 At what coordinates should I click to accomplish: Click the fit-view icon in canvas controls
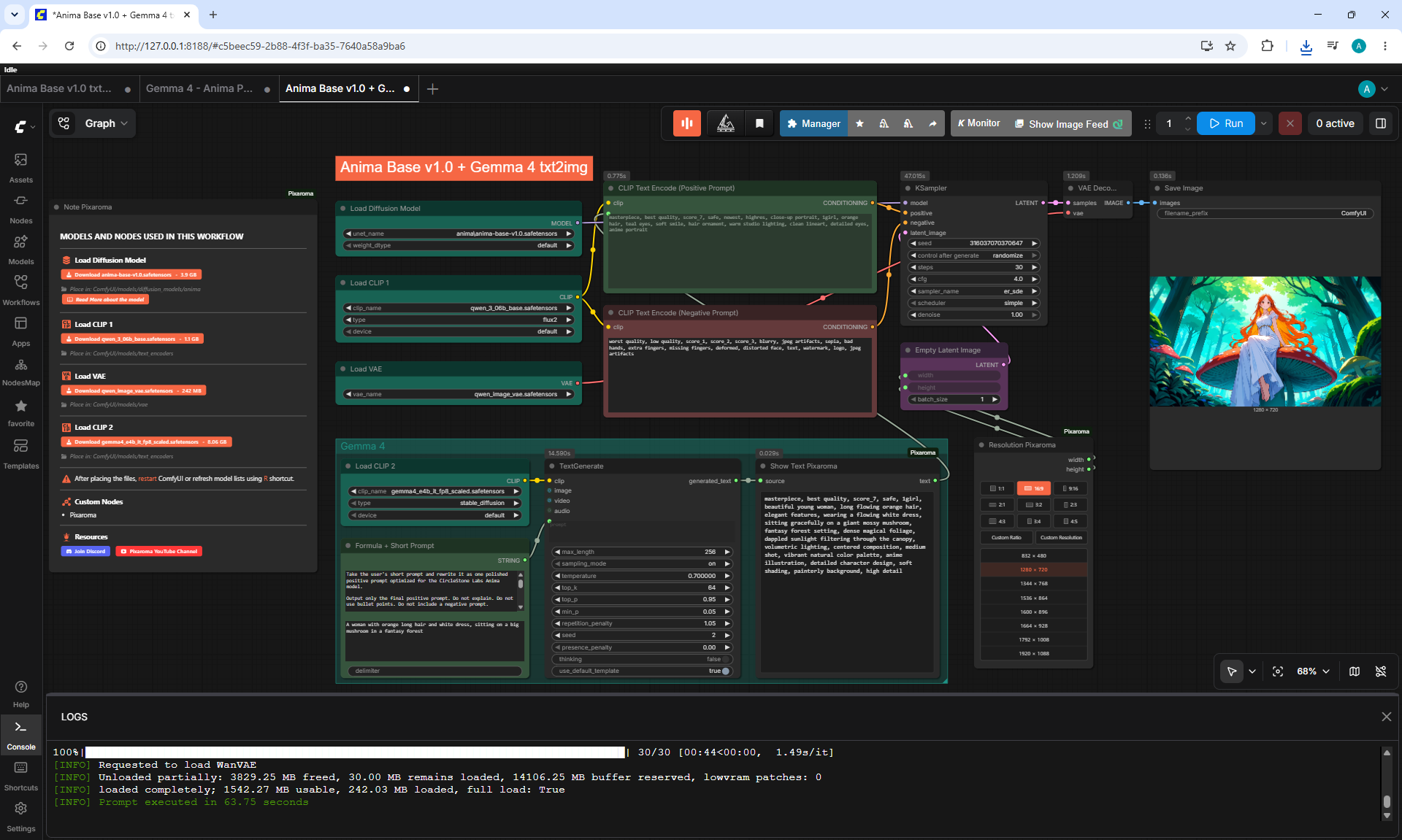pos(1278,671)
